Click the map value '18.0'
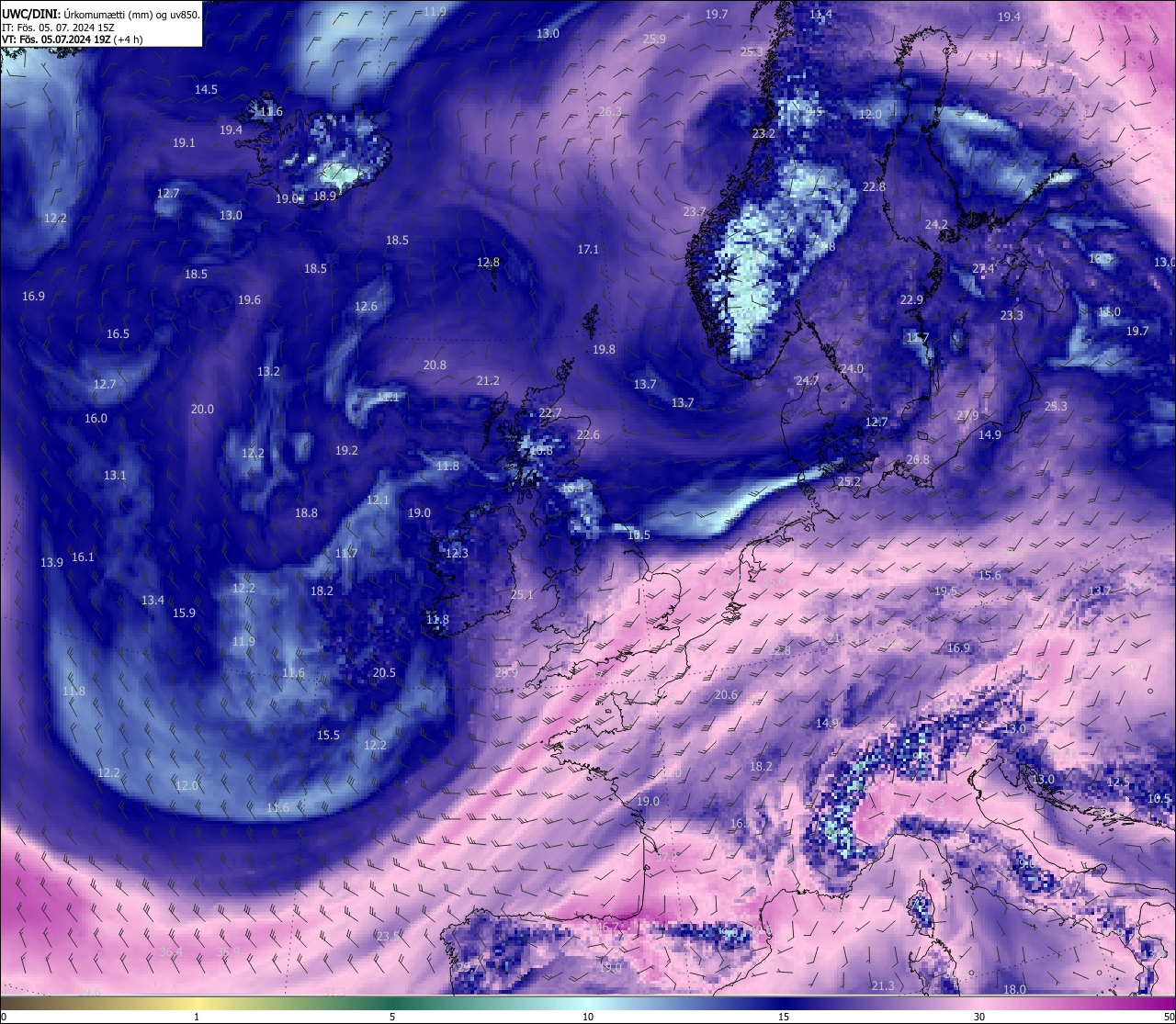 [x=1014, y=990]
